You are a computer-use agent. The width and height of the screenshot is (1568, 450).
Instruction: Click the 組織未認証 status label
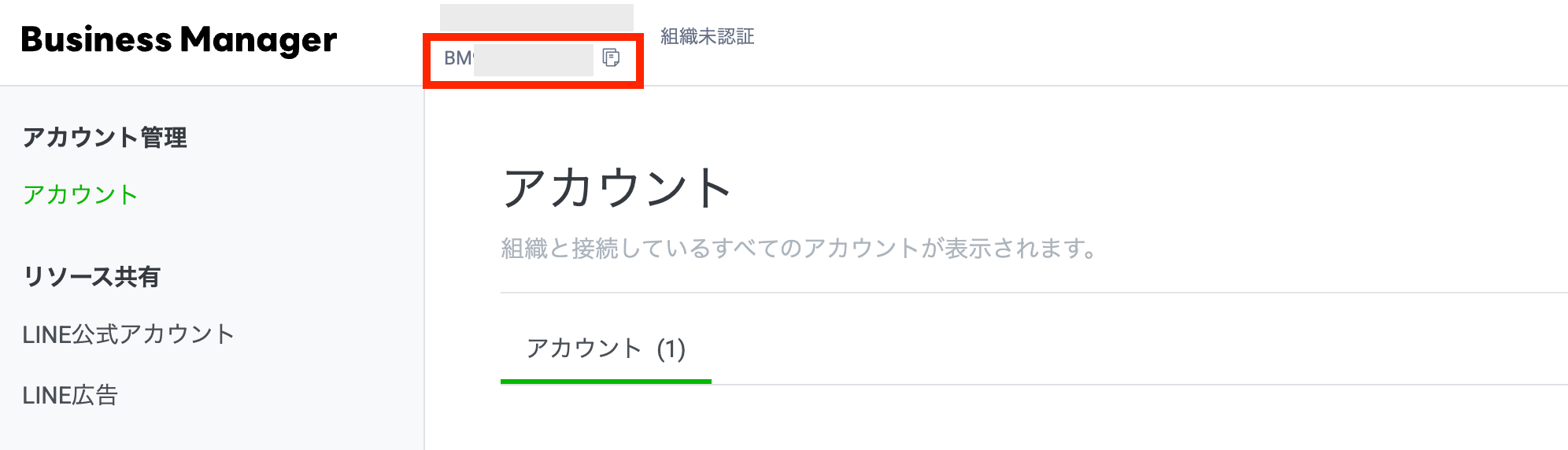click(x=707, y=36)
